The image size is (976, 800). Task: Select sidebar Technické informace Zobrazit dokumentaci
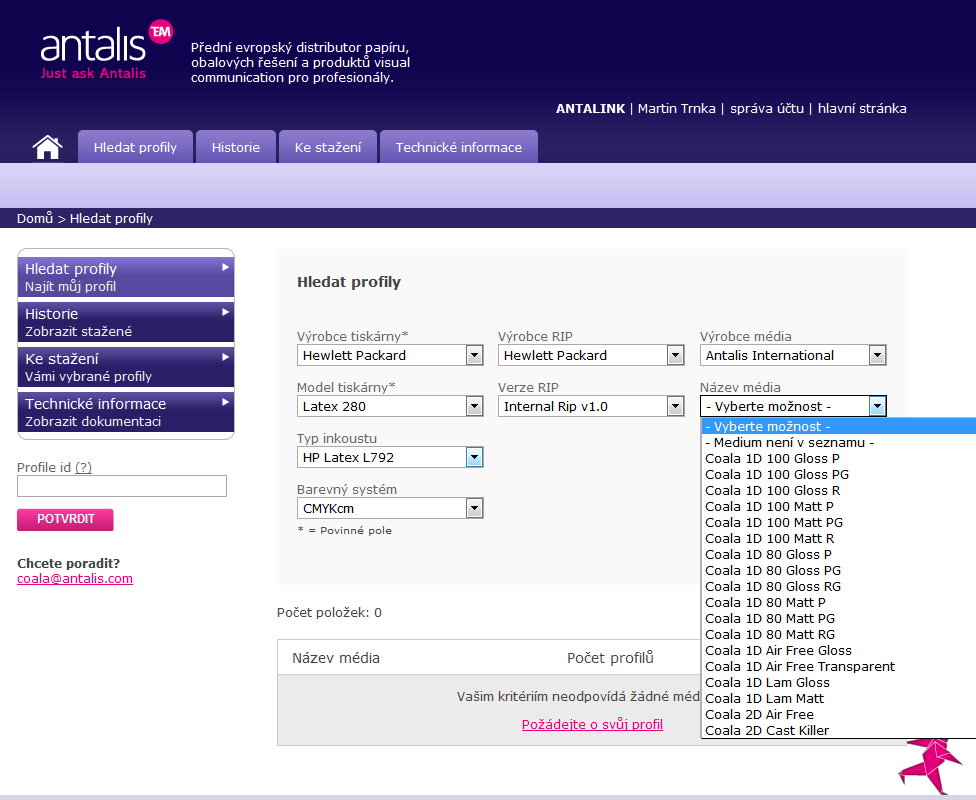click(126, 412)
